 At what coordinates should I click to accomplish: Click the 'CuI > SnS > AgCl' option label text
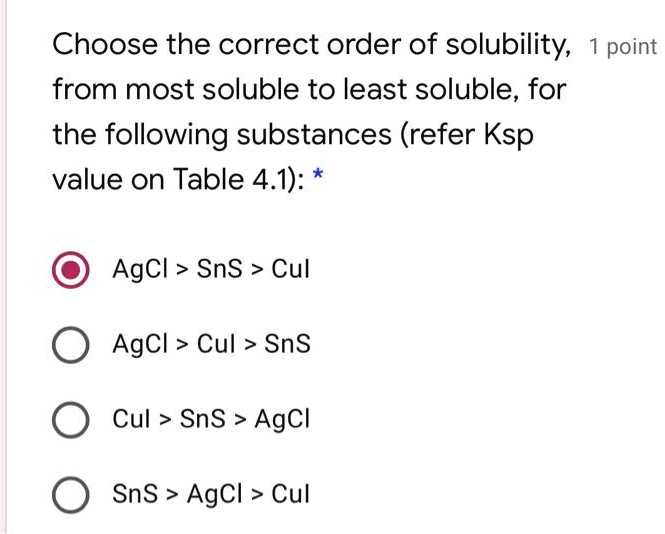click(211, 420)
